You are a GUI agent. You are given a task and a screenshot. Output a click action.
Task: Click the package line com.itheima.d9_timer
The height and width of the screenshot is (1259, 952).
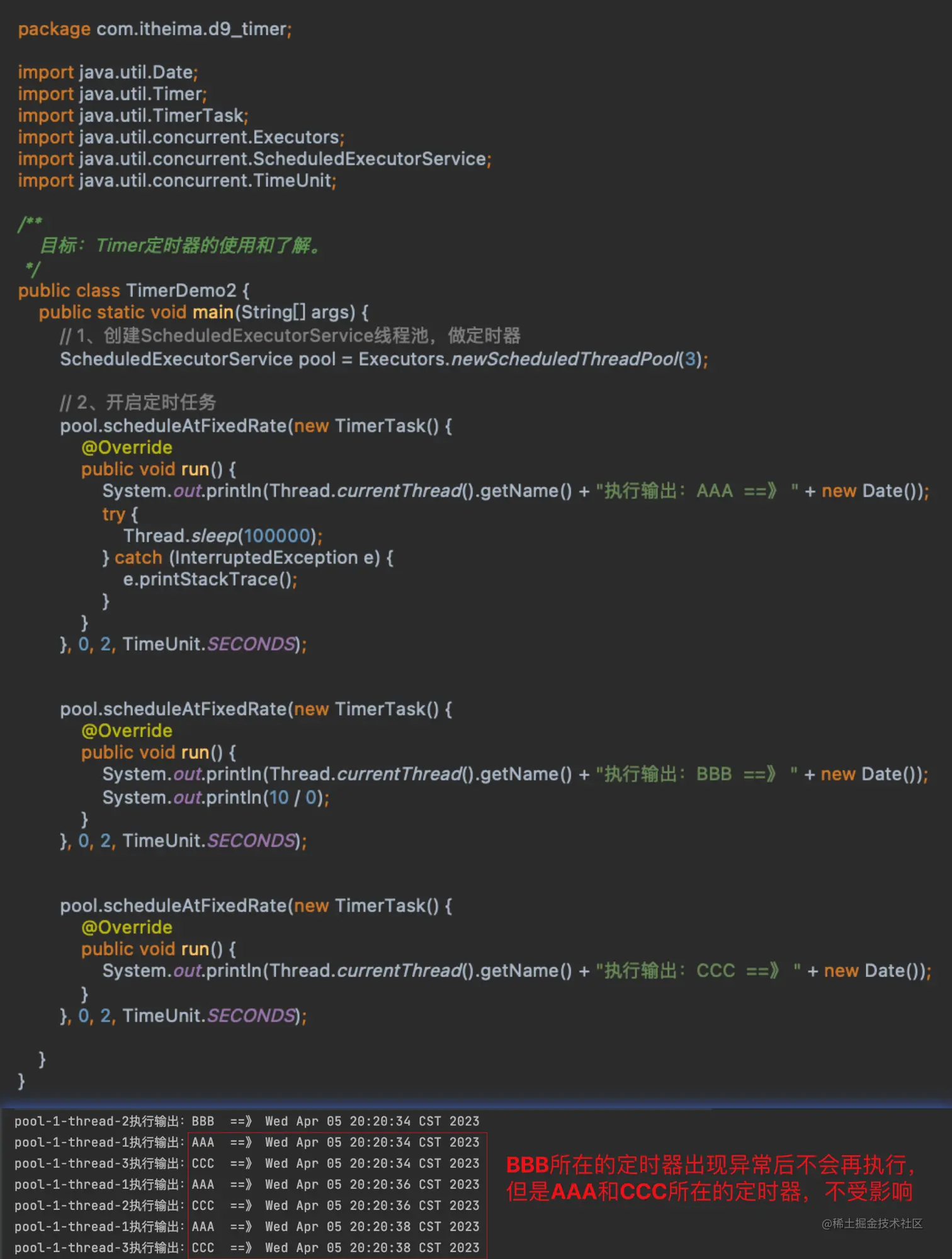coord(155,29)
